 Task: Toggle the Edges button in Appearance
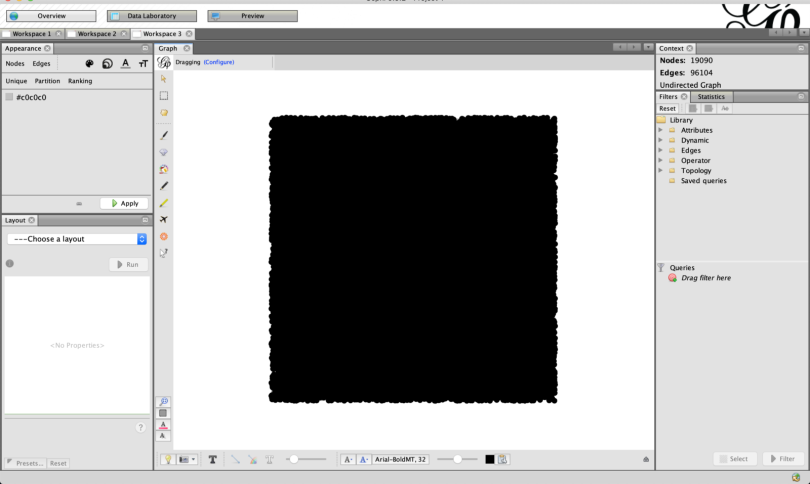41,64
